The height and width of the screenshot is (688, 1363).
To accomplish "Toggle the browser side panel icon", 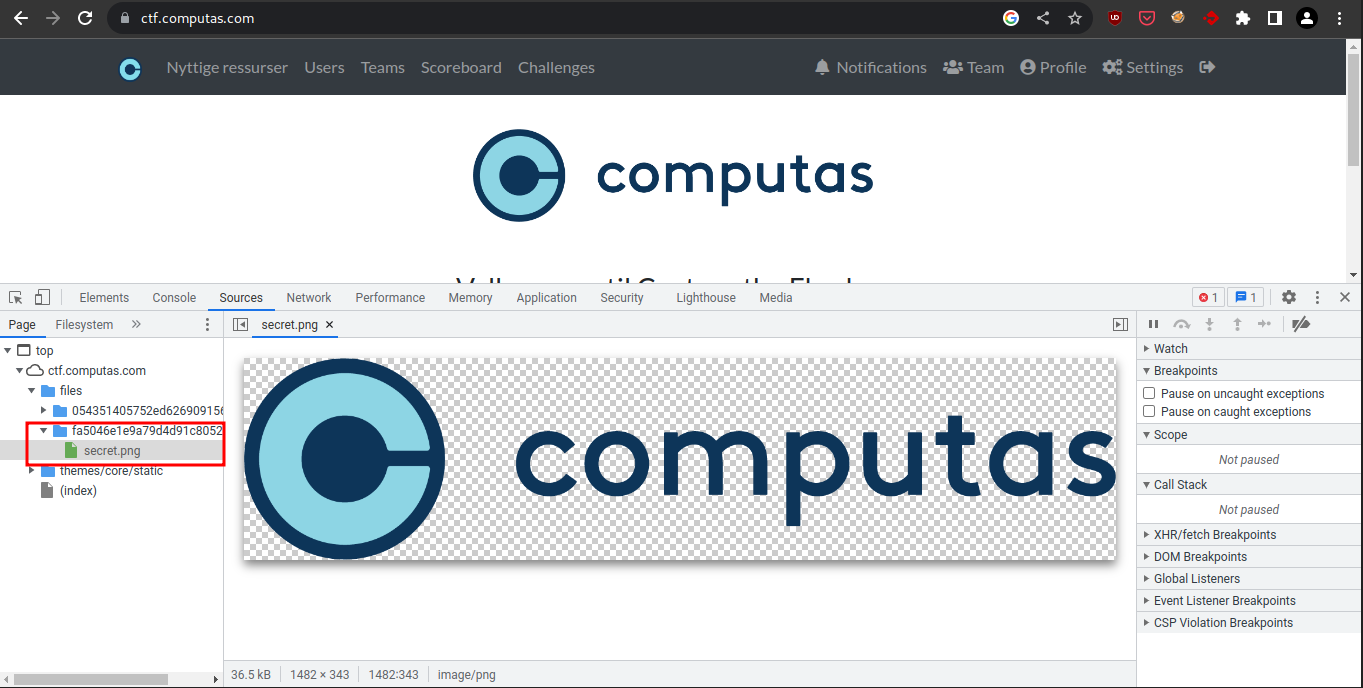I will (x=1275, y=18).
